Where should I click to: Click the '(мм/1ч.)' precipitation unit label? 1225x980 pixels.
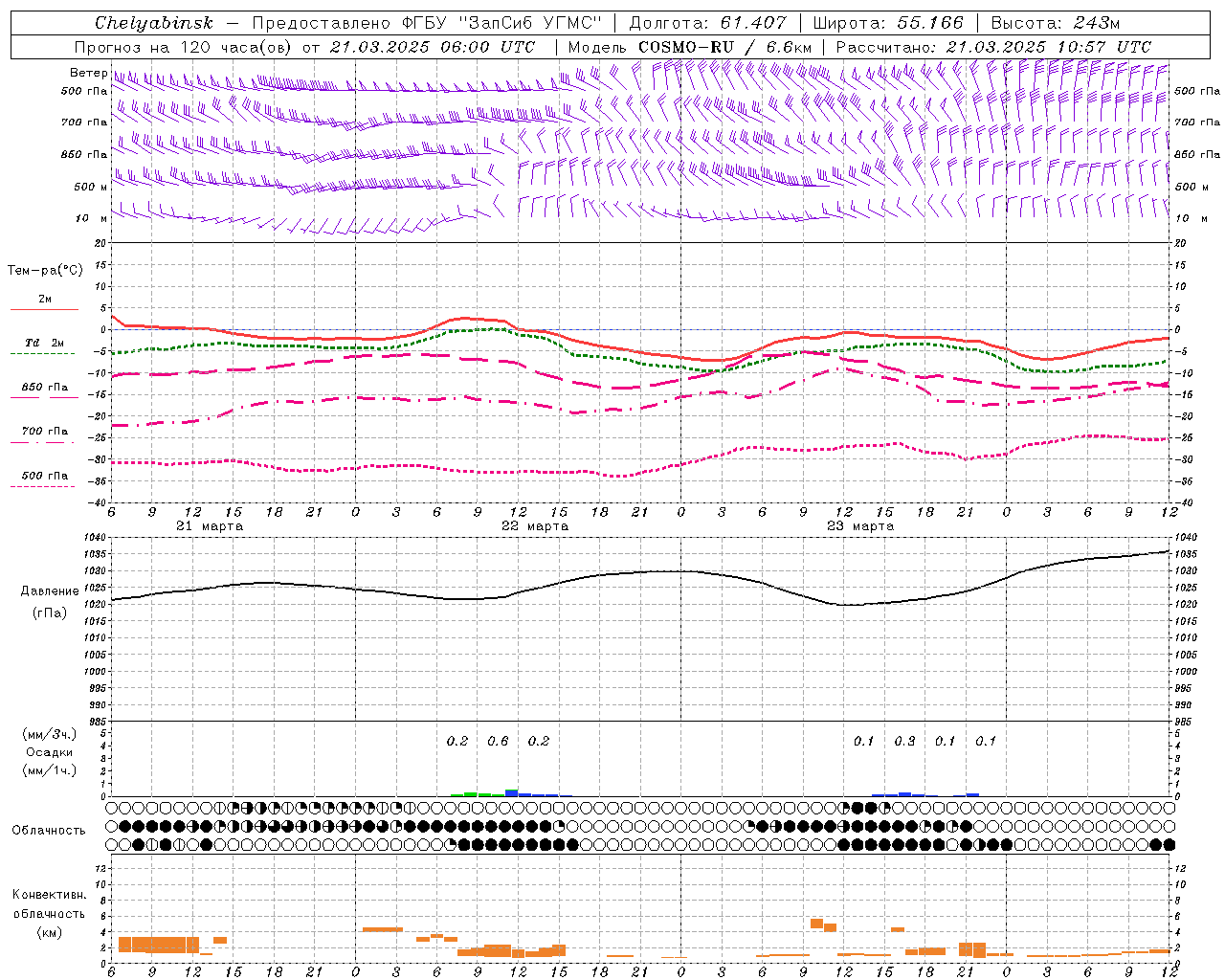point(50,770)
